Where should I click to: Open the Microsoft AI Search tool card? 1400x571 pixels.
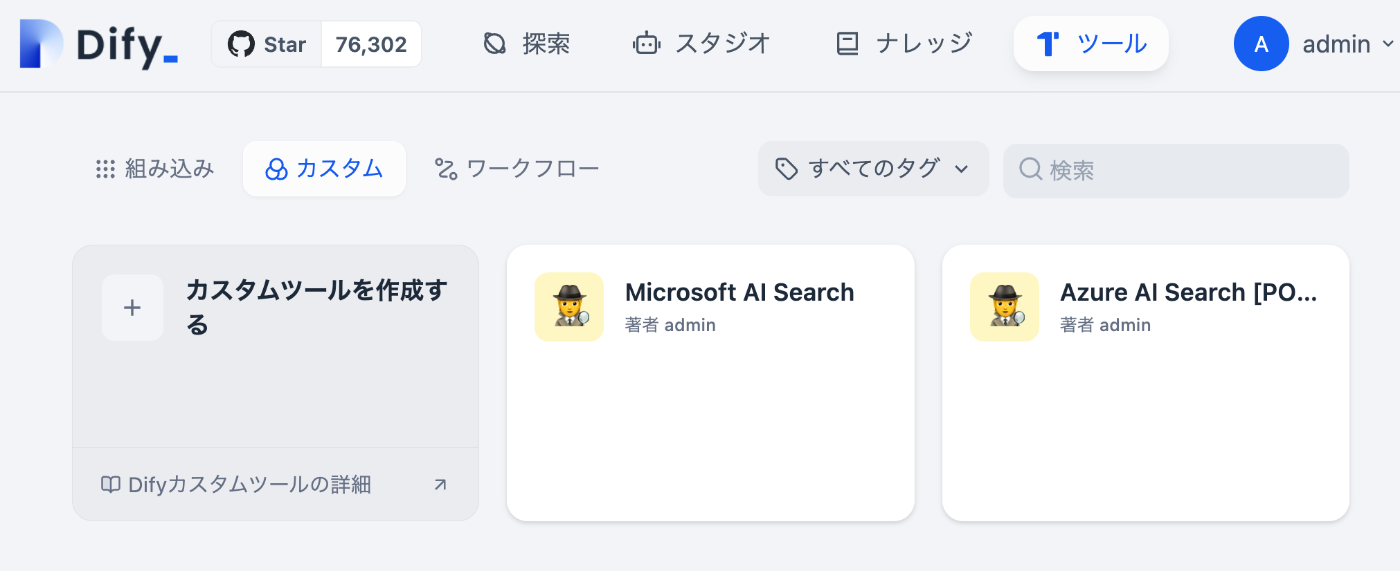tap(710, 383)
